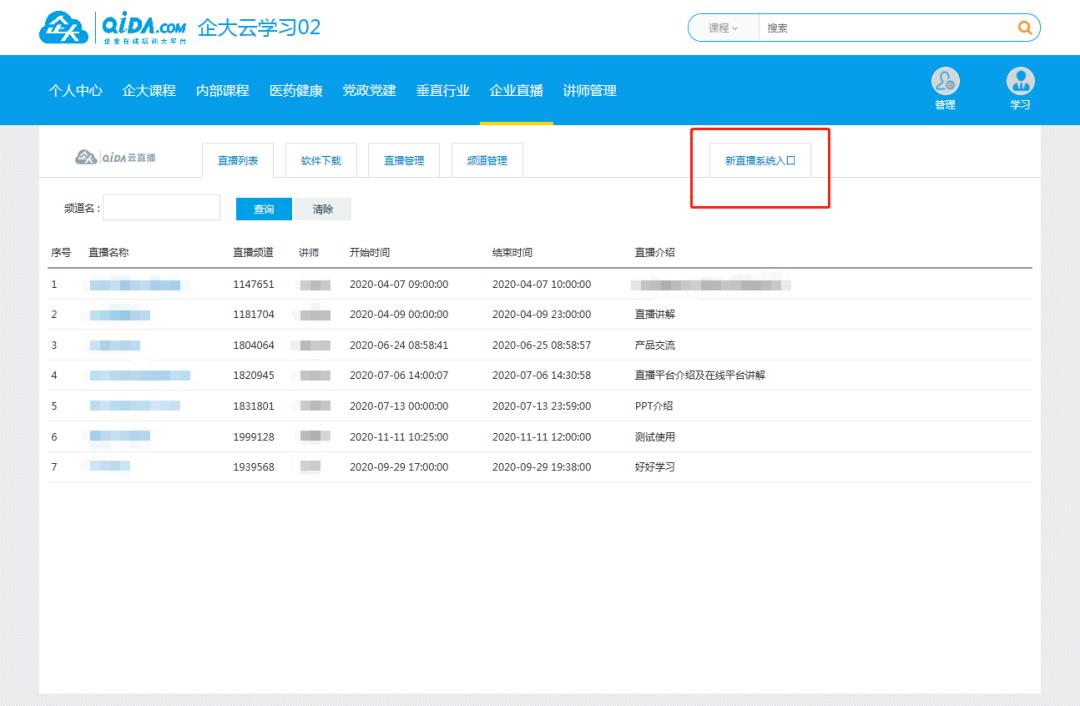Click the 直播平台介绍及在线平台讲解 description
Image resolution: width=1080 pixels, height=706 pixels.
pyautogui.click(x=700, y=375)
